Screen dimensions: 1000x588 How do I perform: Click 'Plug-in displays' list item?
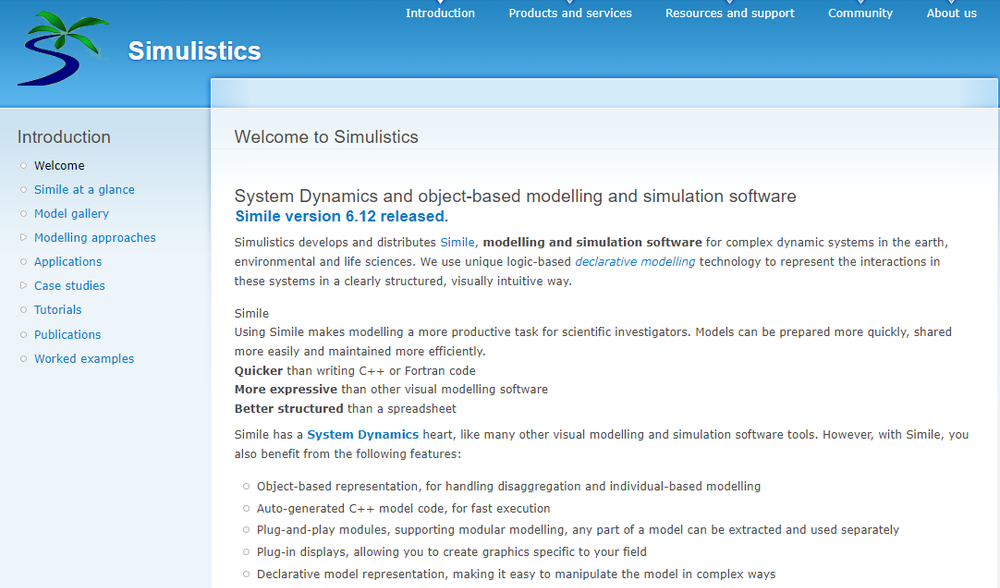click(452, 552)
